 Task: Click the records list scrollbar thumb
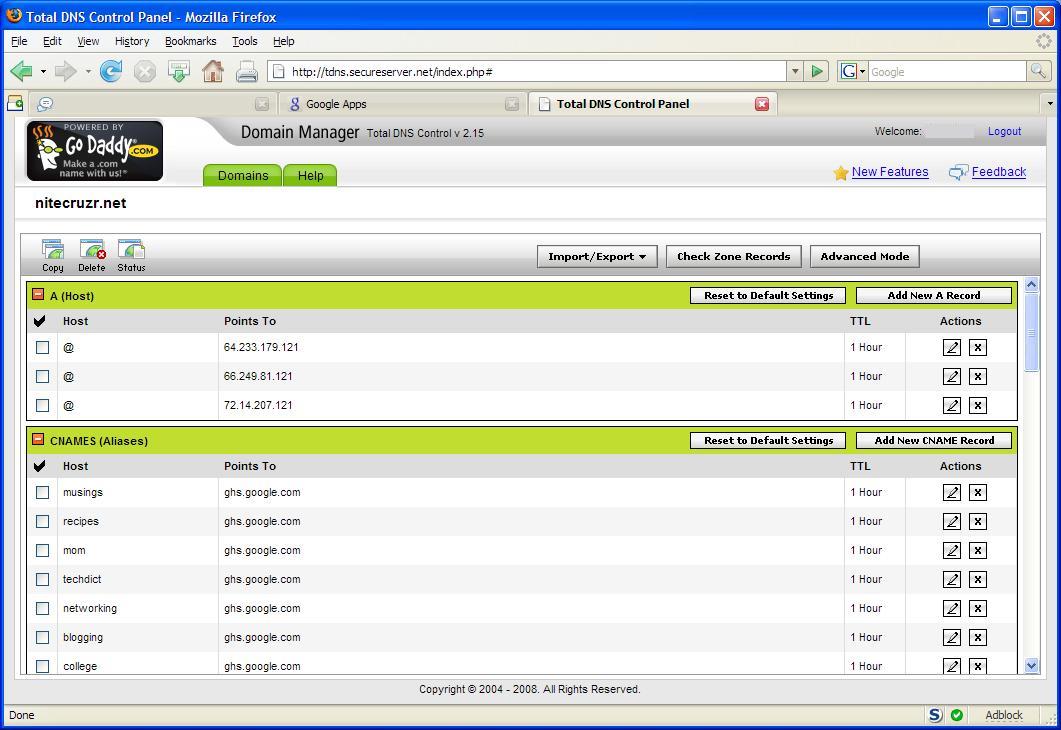click(x=1031, y=332)
